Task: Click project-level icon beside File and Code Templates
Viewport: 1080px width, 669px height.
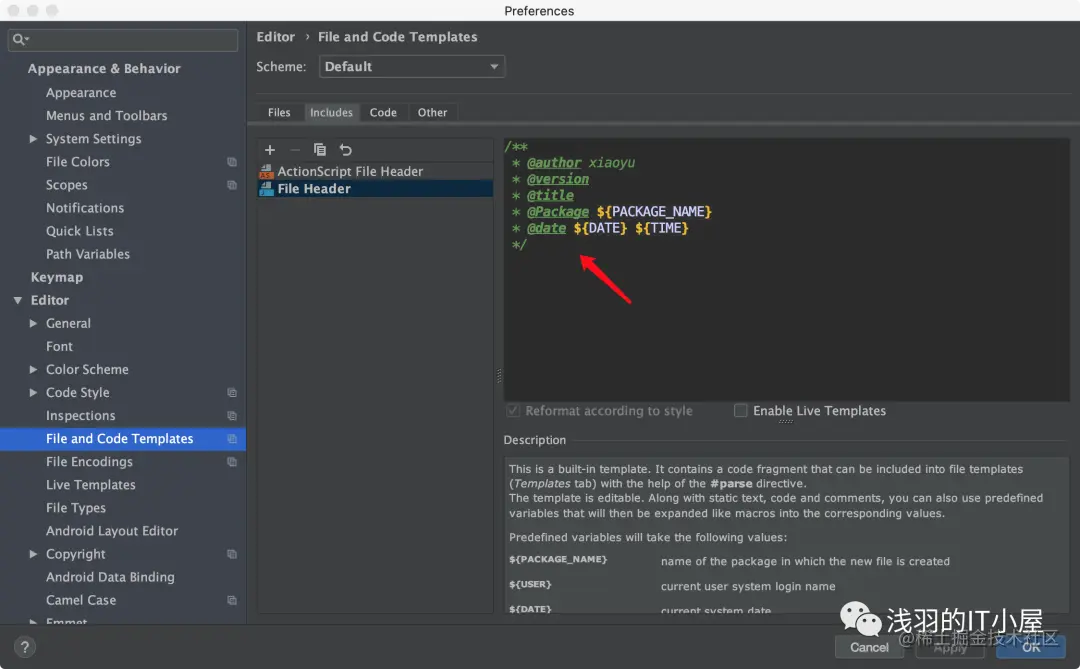Action: click(232, 439)
